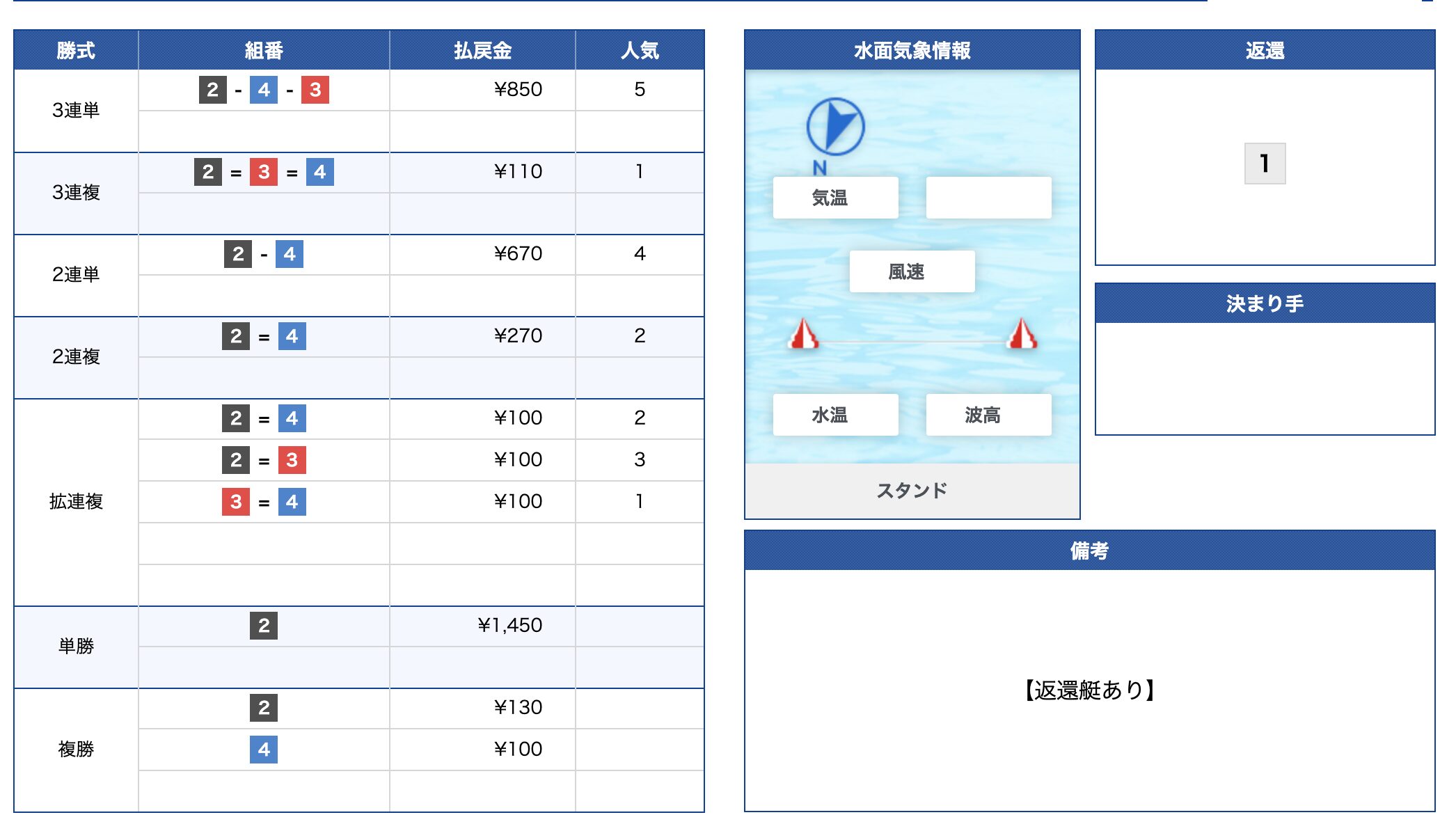Click the 備考 panel header

[x=1089, y=551]
